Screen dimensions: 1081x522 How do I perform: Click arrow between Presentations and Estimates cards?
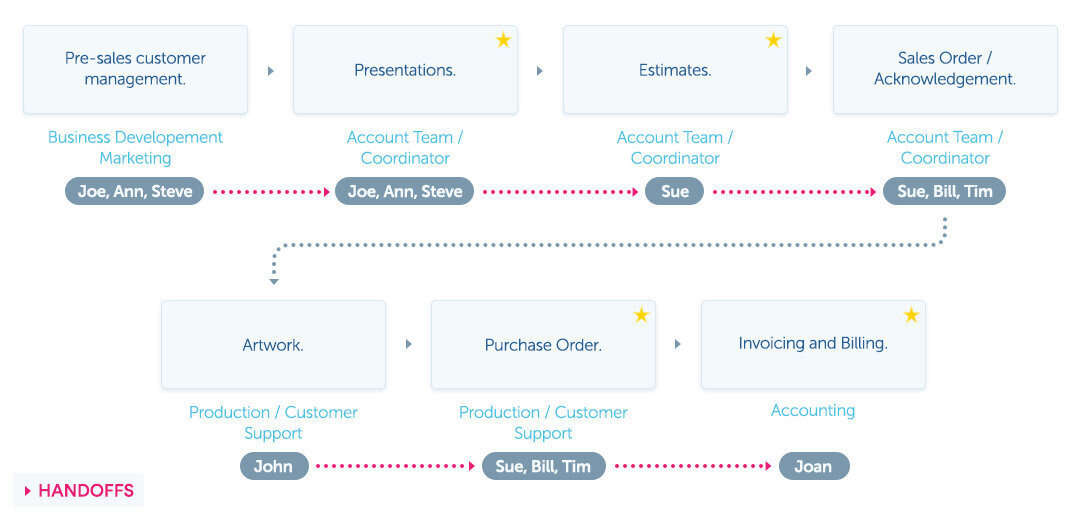point(540,71)
